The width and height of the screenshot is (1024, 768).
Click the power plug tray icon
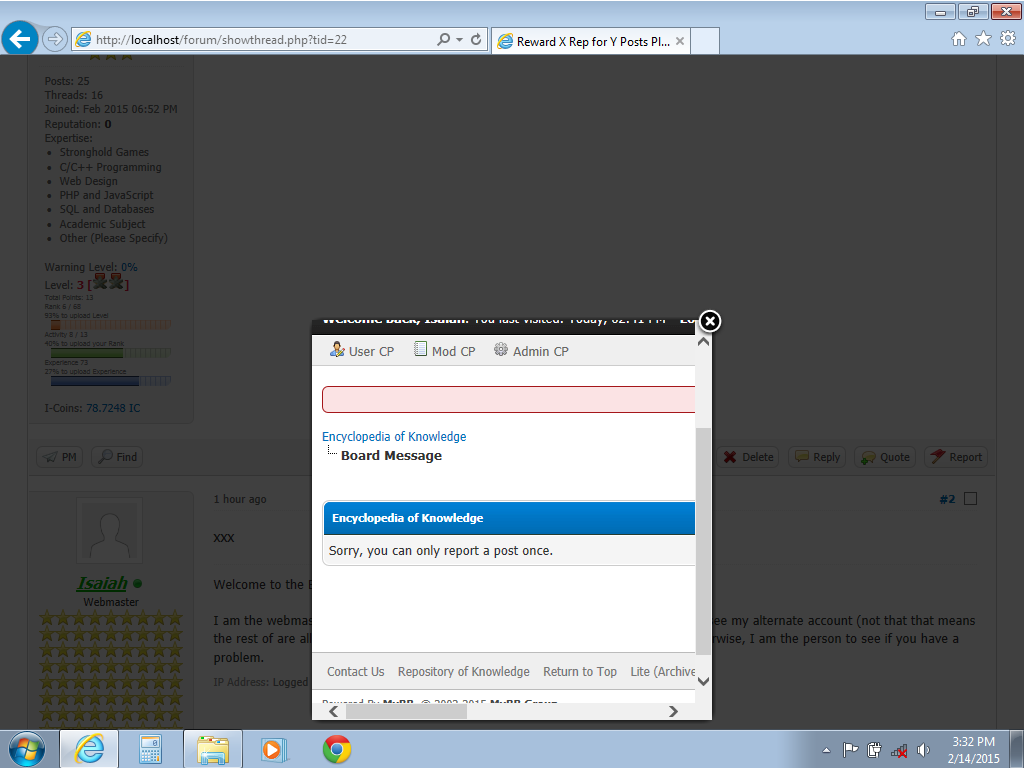874,750
